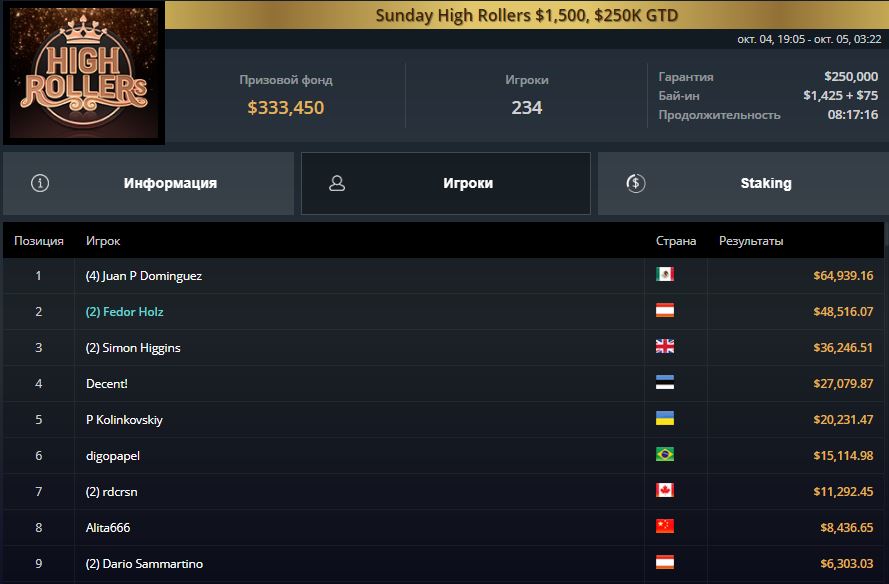This screenshot has height=584, width=889.
Task: Click the prize amount $15,114.98
Action: coord(843,456)
